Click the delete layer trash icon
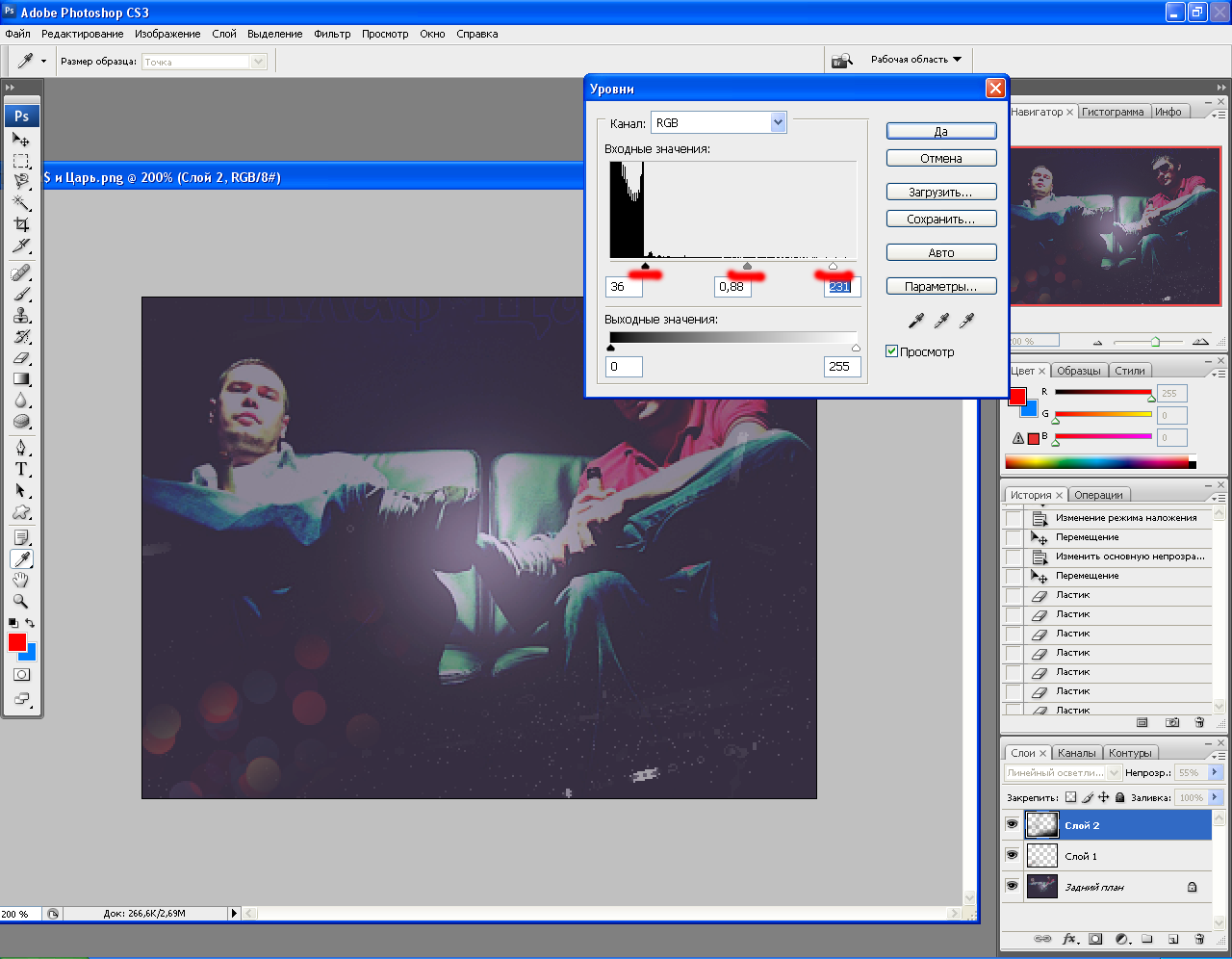The width and height of the screenshot is (1232, 959). [x=1199, y=939]
